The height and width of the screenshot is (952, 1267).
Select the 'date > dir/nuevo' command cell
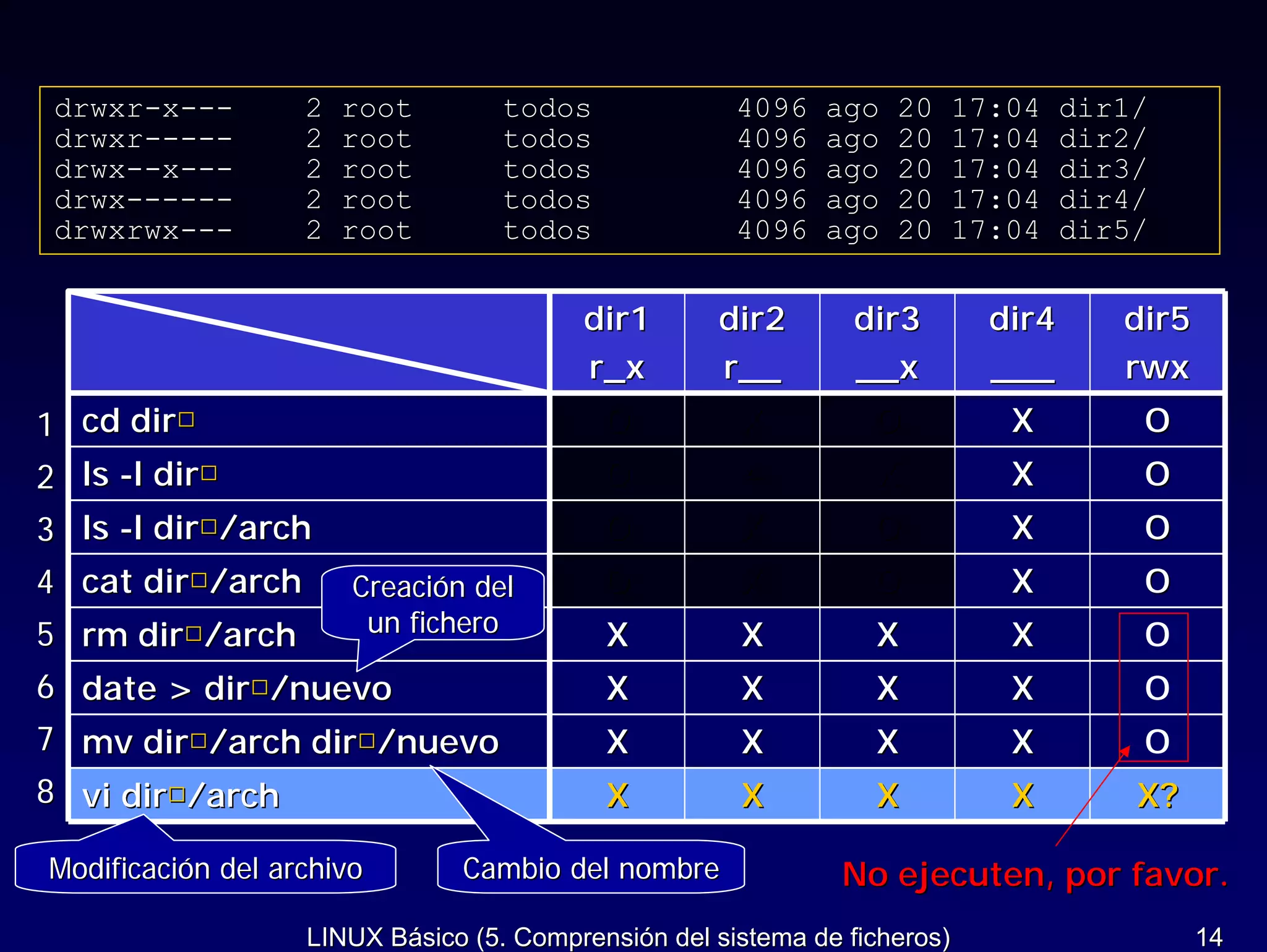[309, 688]
